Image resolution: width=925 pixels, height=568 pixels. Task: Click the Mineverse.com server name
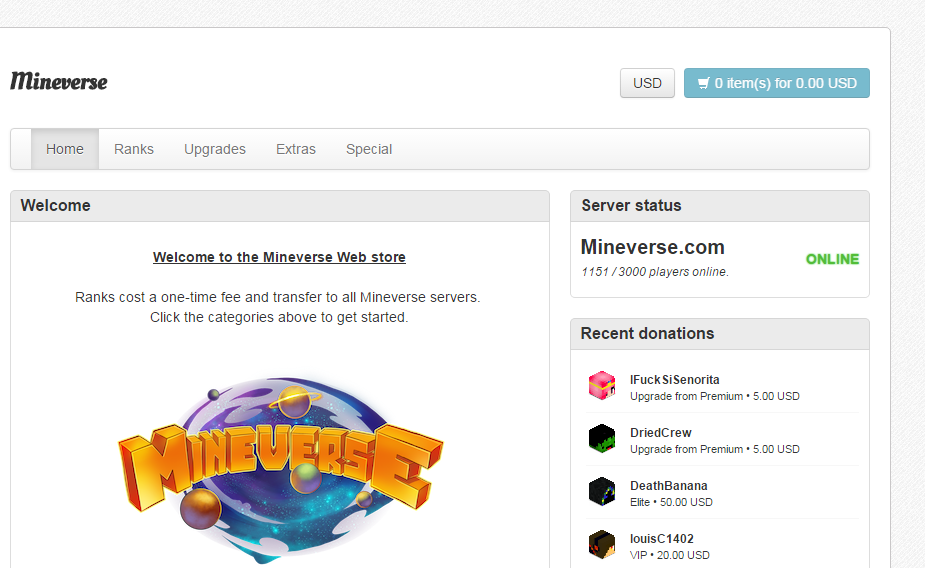tap(652, 247)
